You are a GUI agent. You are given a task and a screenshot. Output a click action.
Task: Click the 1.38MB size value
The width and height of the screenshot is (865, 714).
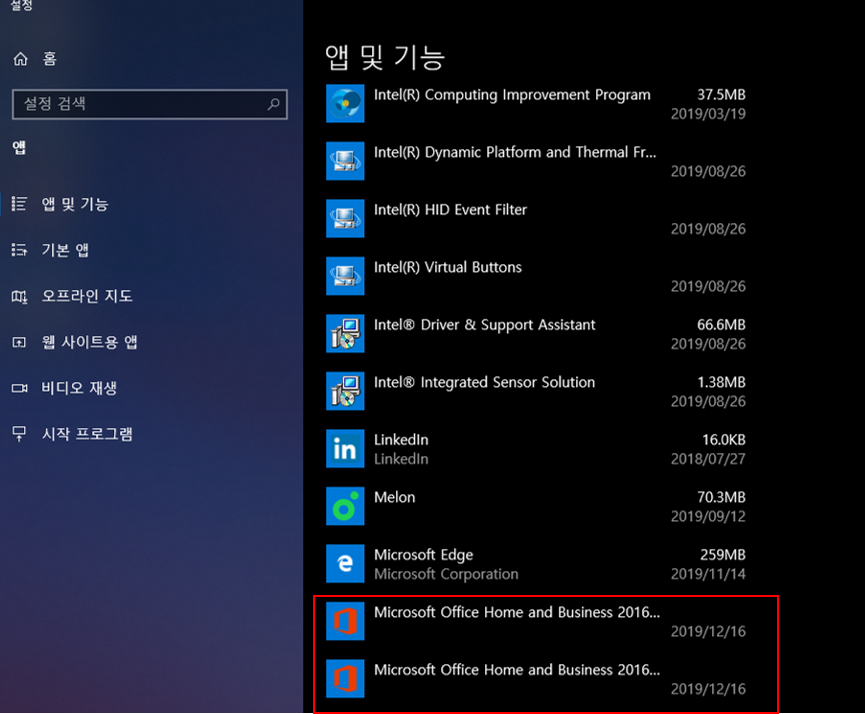(721, 382)
